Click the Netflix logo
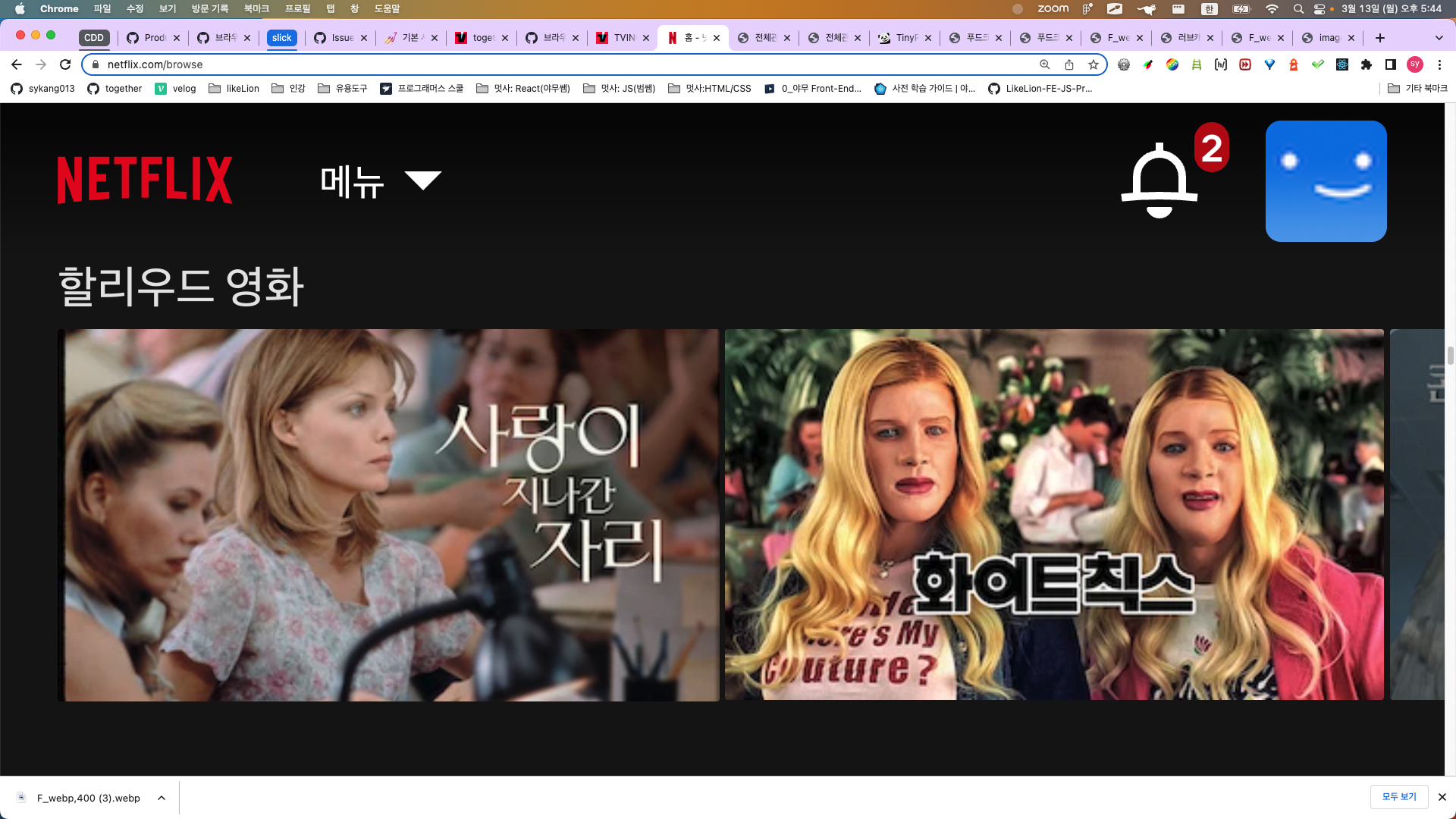1456x819 pixels. [x=145, y=180]
